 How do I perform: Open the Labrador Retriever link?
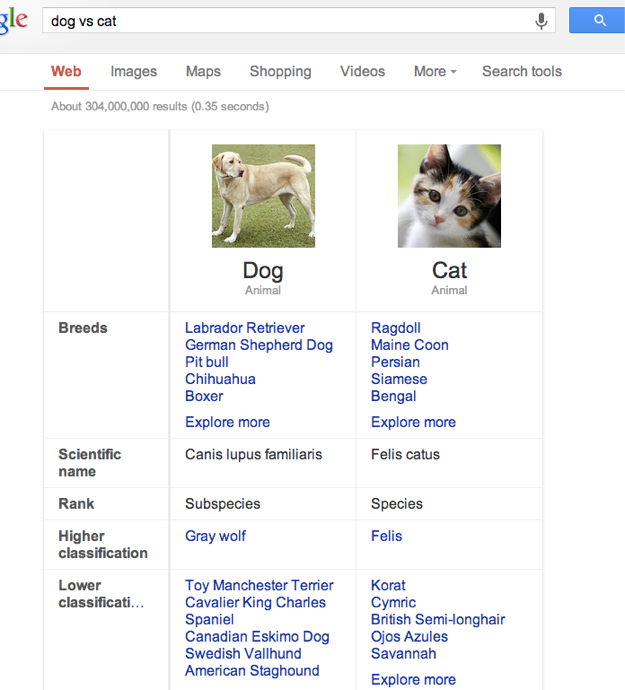245,328
